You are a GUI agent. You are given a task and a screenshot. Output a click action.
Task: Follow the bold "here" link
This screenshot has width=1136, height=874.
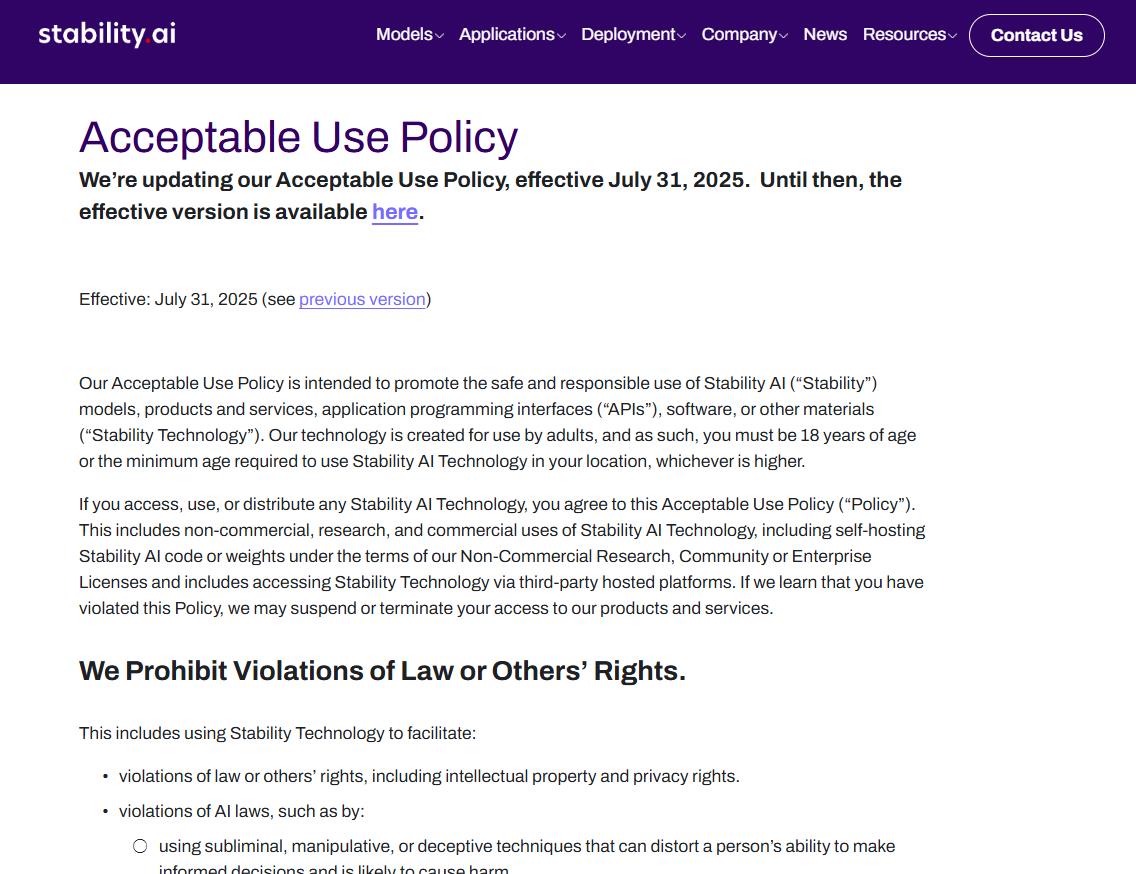(x=395, y=212)
